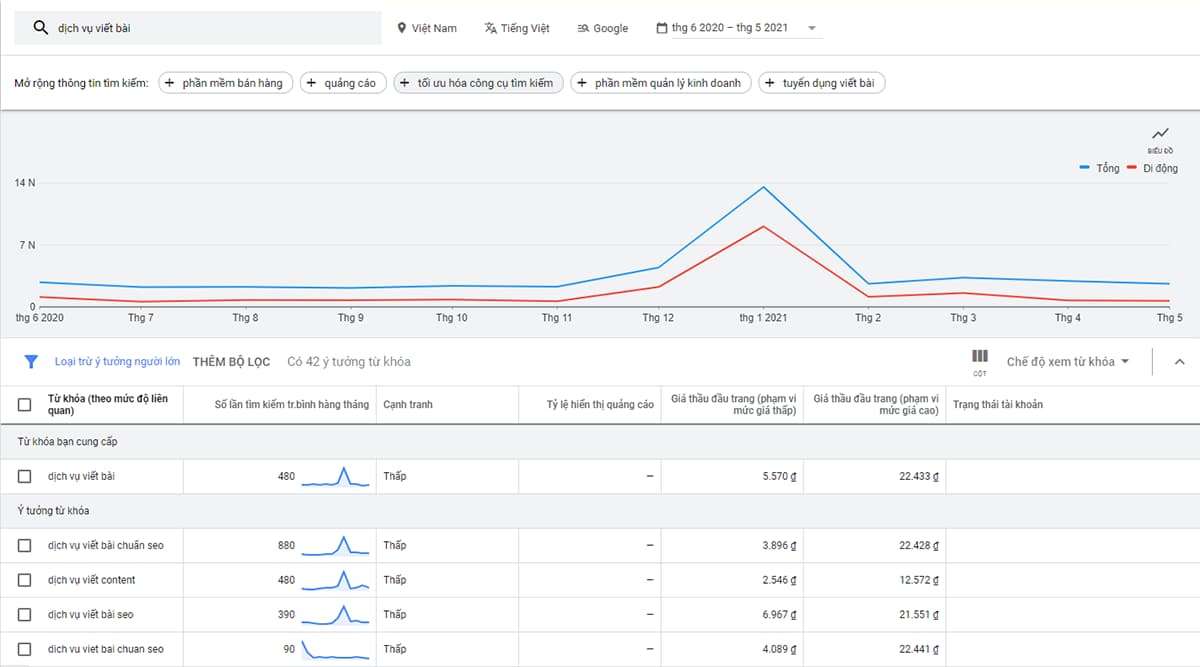Click trend sparkline for dịch vụ viết content

(336, 580)
